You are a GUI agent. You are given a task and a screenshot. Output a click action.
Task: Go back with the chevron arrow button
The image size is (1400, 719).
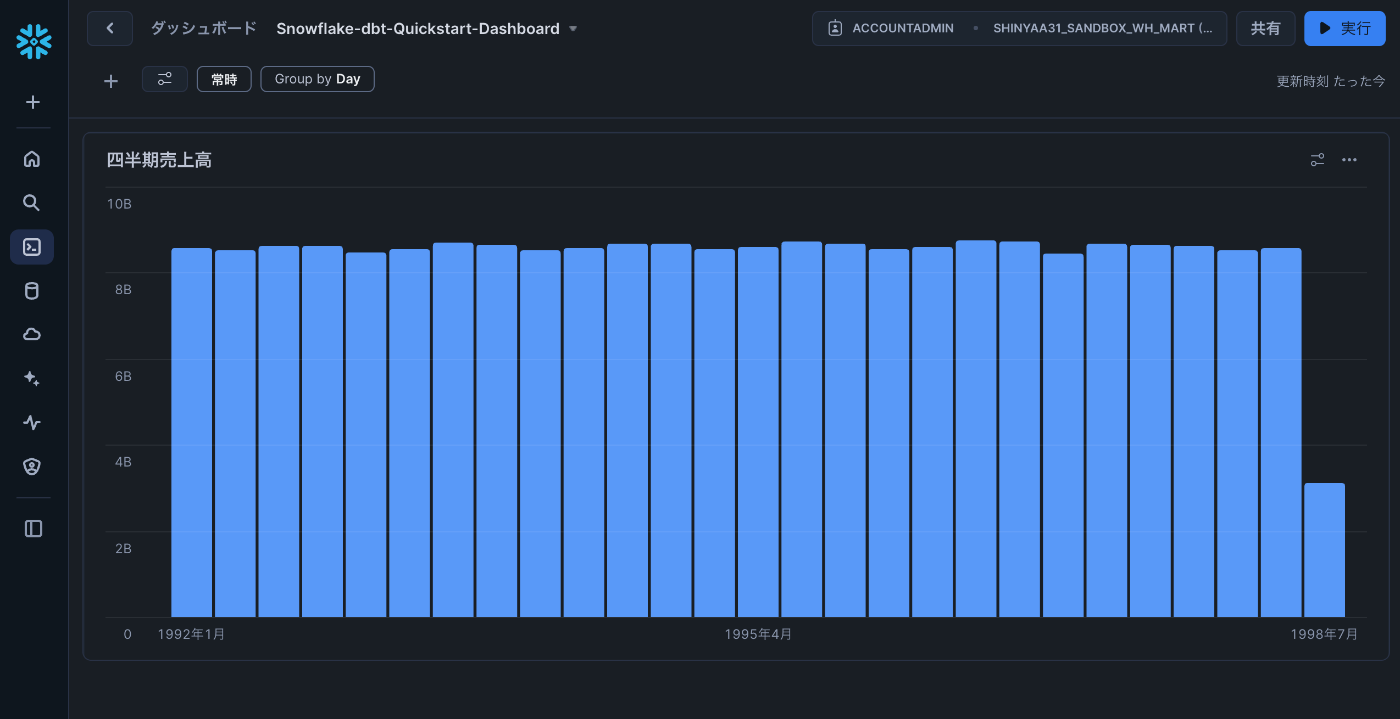click(x=110, y=28)
